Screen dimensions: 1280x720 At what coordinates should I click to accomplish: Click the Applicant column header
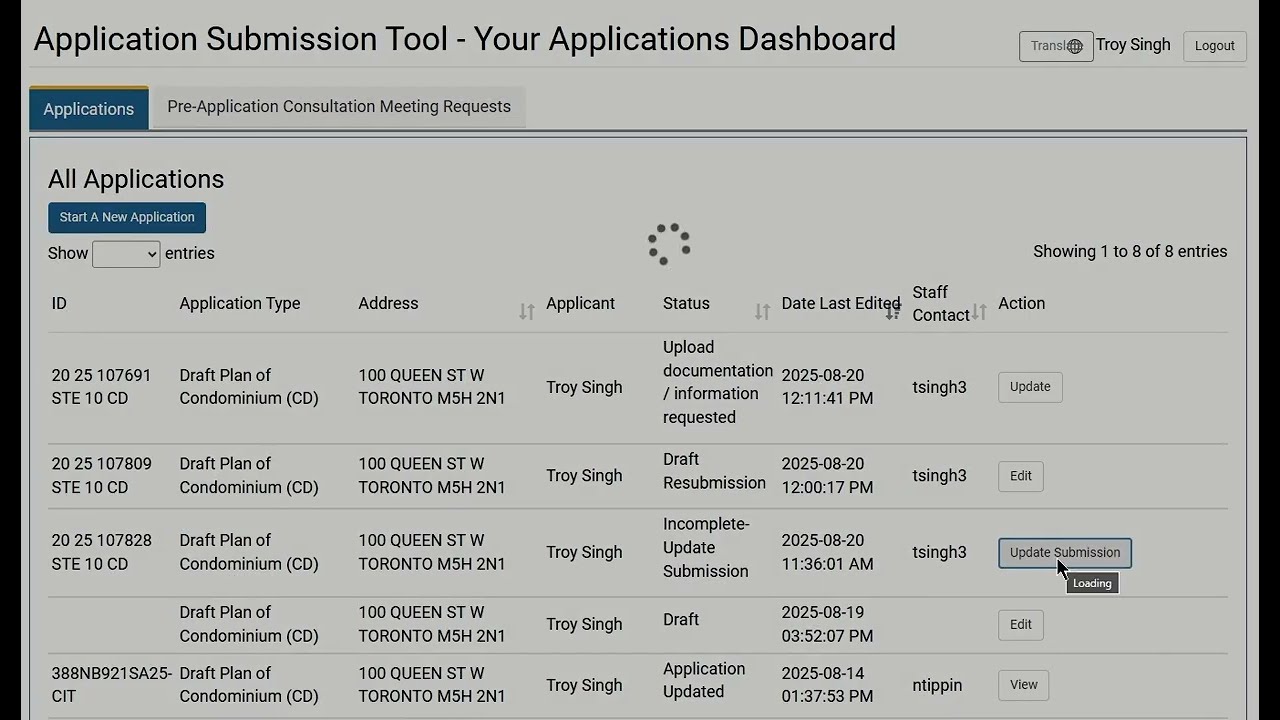pos(580,304)
